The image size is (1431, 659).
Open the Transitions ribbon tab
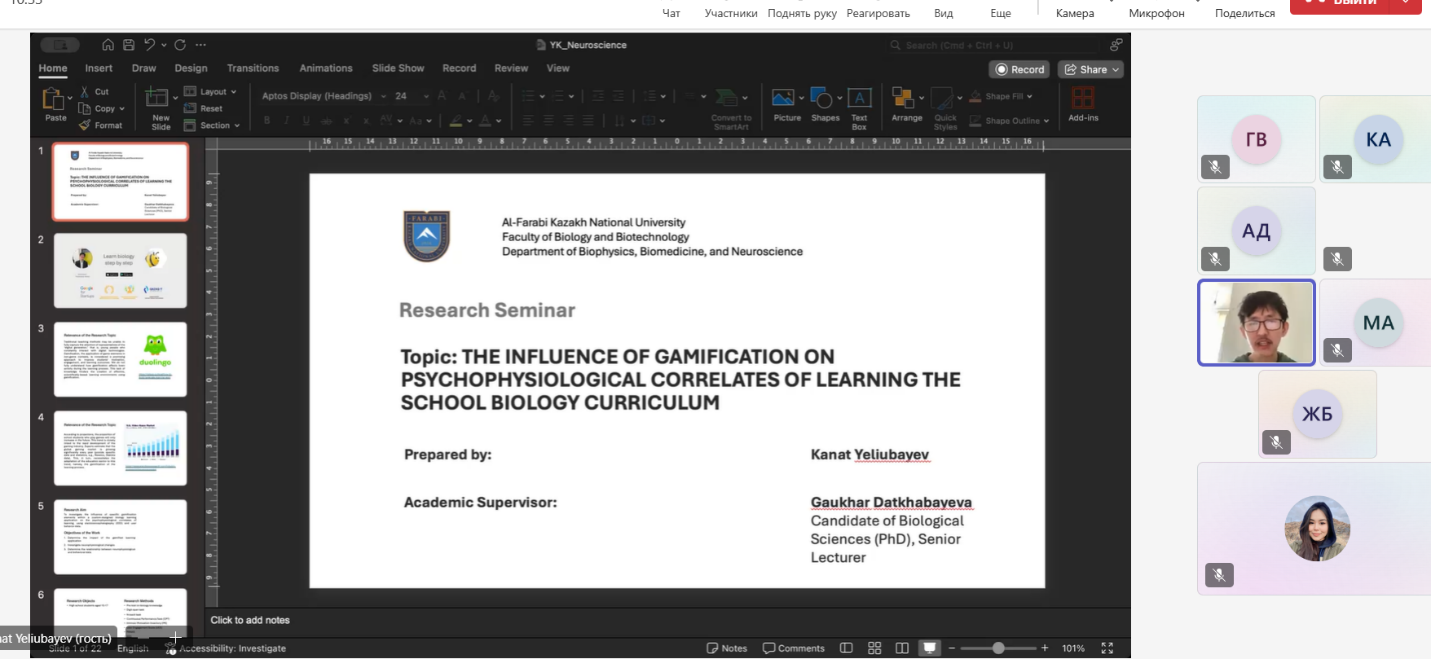pos(253,68)
